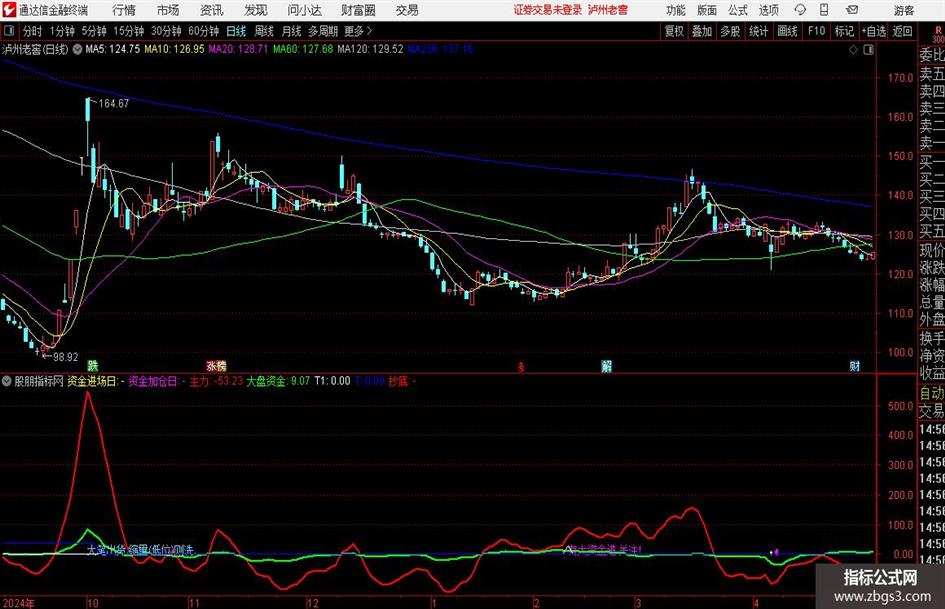Viewport: 945px width, 609px height.
Task: Open the mail envelope icon
Action: (852, 10)
